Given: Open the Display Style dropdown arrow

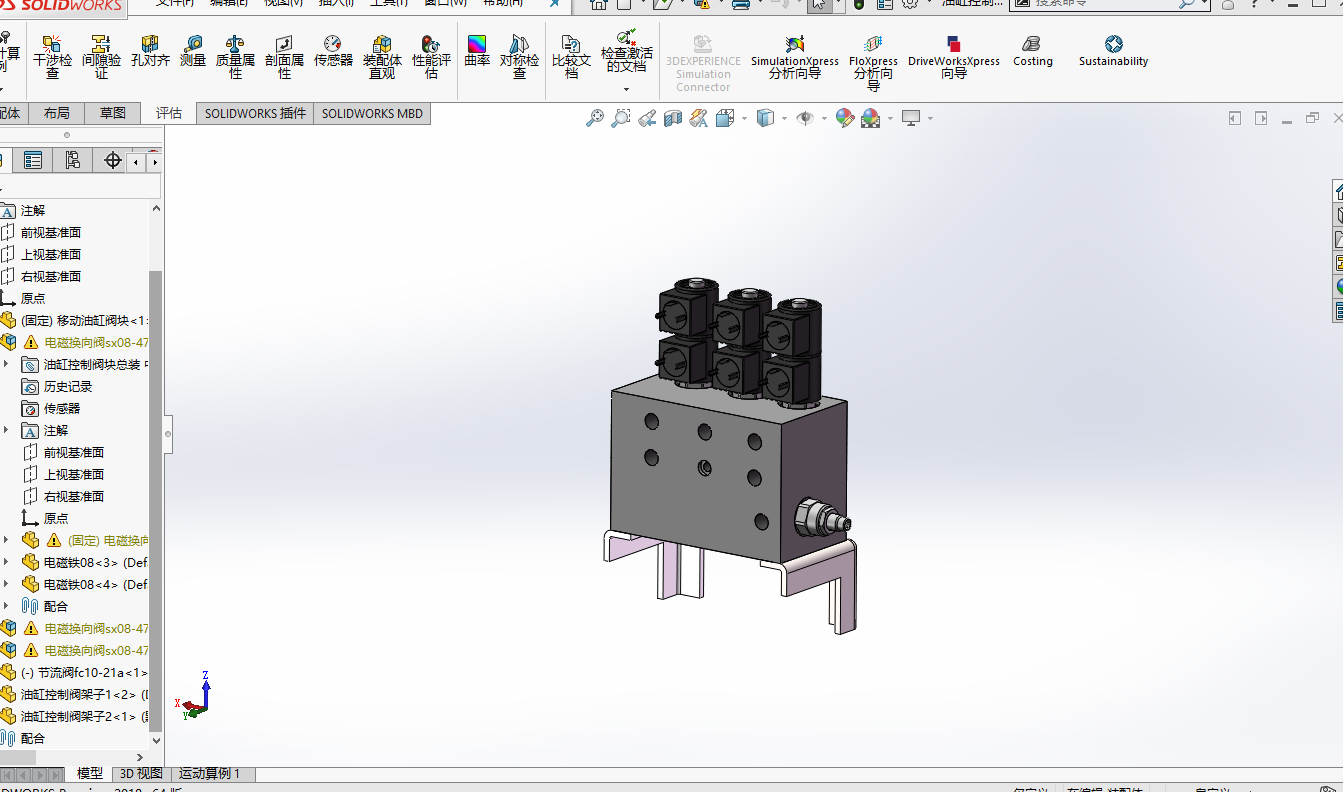Looking at the screenshot, I should pos(784,119).
